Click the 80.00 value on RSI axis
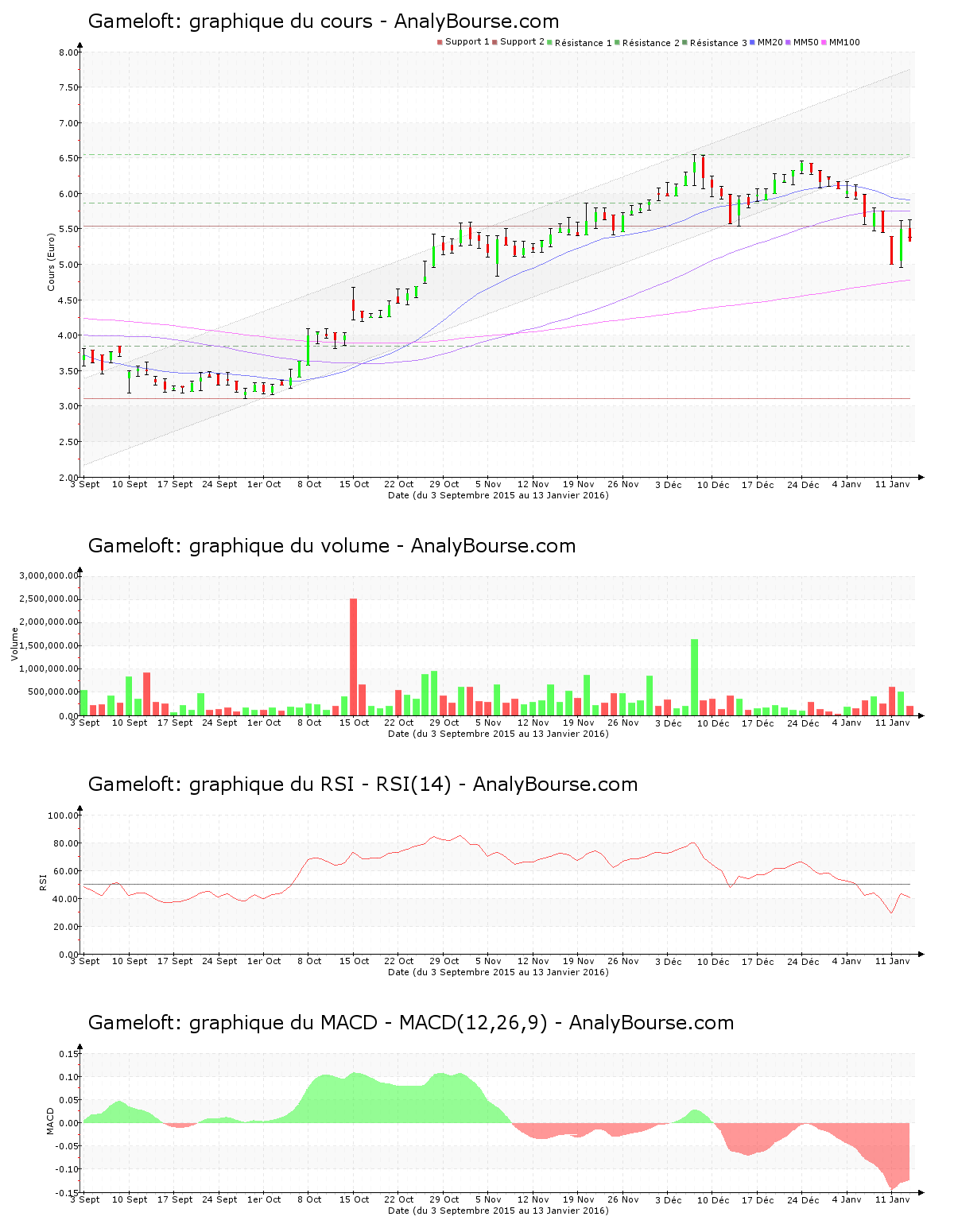Image resolution: width=954 pixels, height=1232 pixels. pyautogui.click(x=66, y=843)
